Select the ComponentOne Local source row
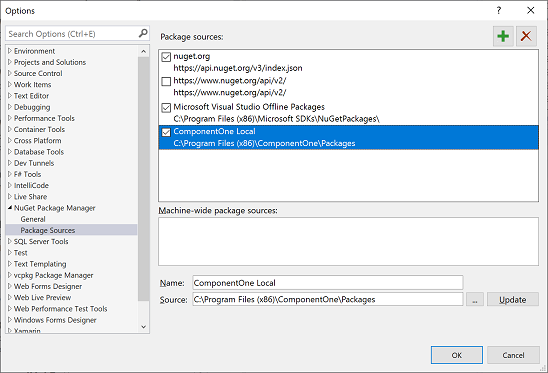This screenshot has height=373, width=548. coord(348,137)
